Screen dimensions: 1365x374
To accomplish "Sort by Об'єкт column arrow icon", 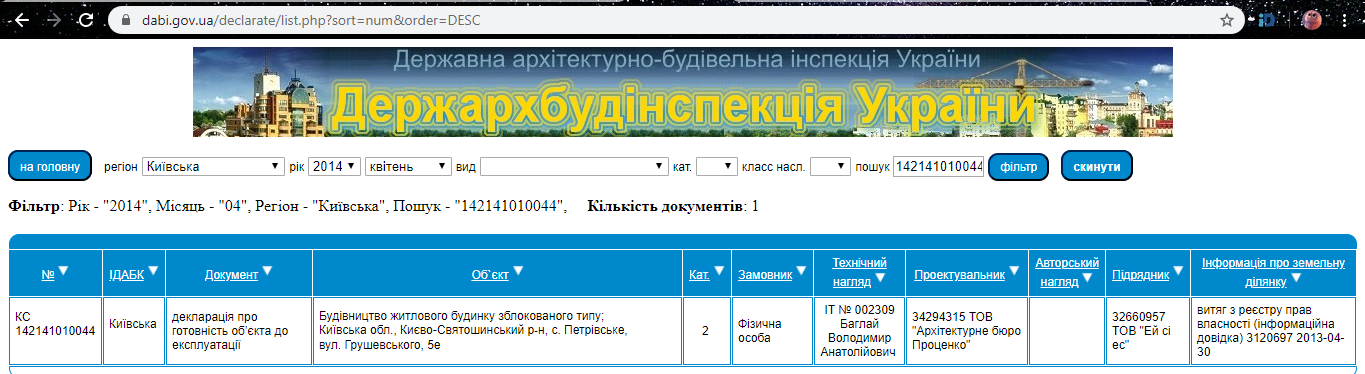I will coord(517,270).
